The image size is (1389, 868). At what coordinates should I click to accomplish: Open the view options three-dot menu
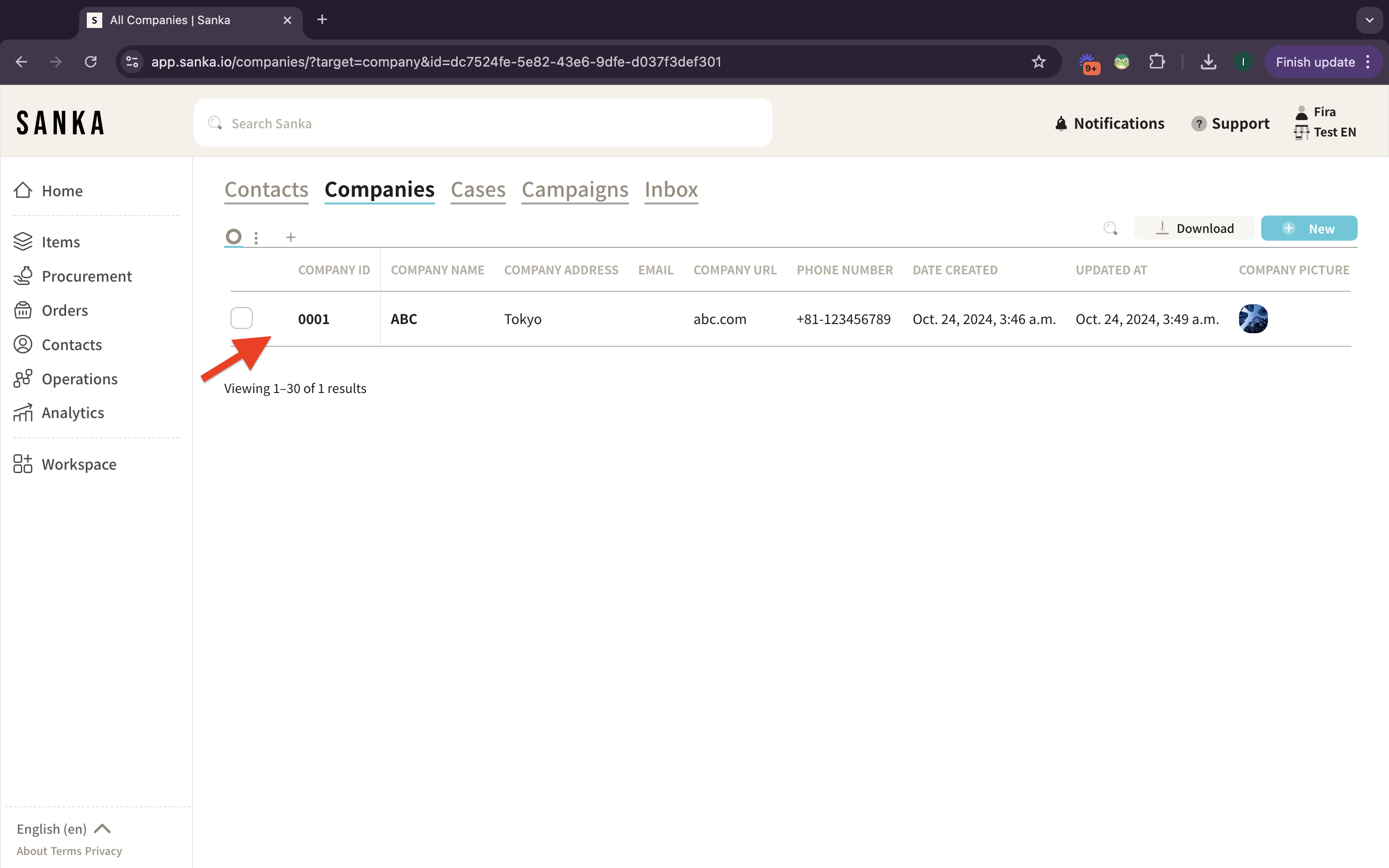[256, 237]
